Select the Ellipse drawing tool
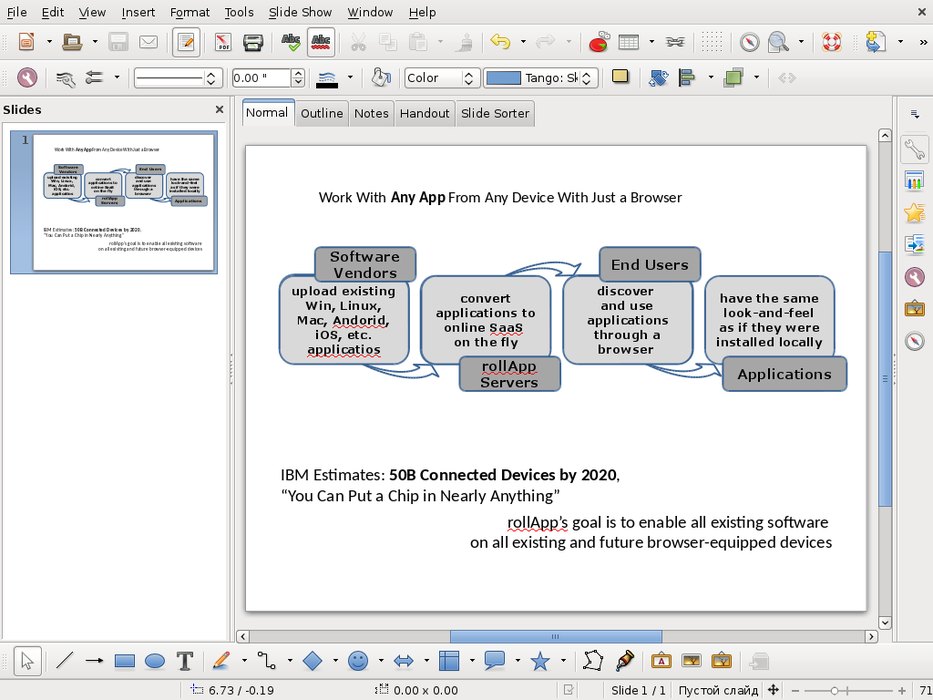Image resolution: width=933 pixels, height=700 pixels. [154, 661]
